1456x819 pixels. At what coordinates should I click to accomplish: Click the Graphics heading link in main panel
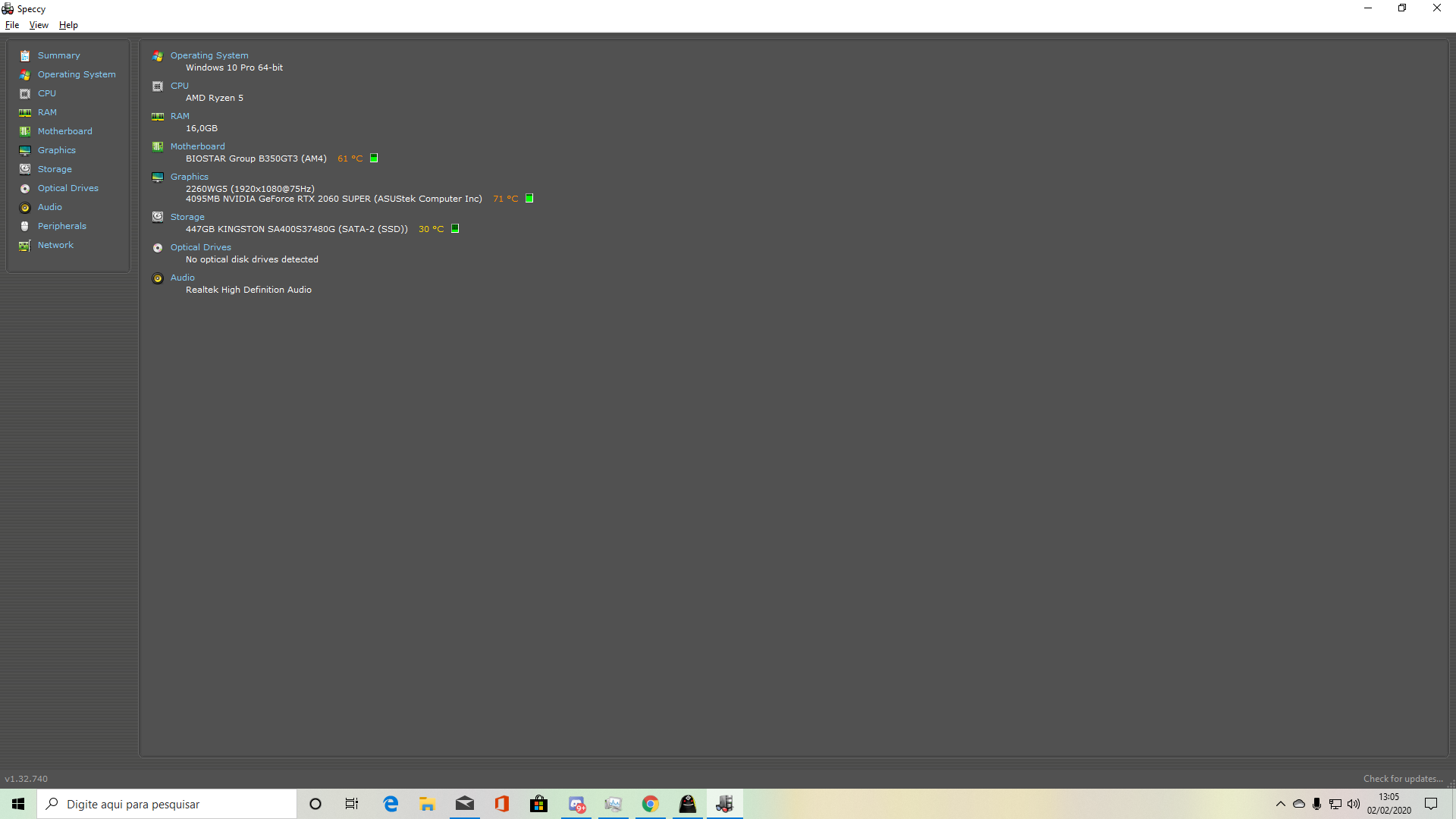[x=190, y=177]
